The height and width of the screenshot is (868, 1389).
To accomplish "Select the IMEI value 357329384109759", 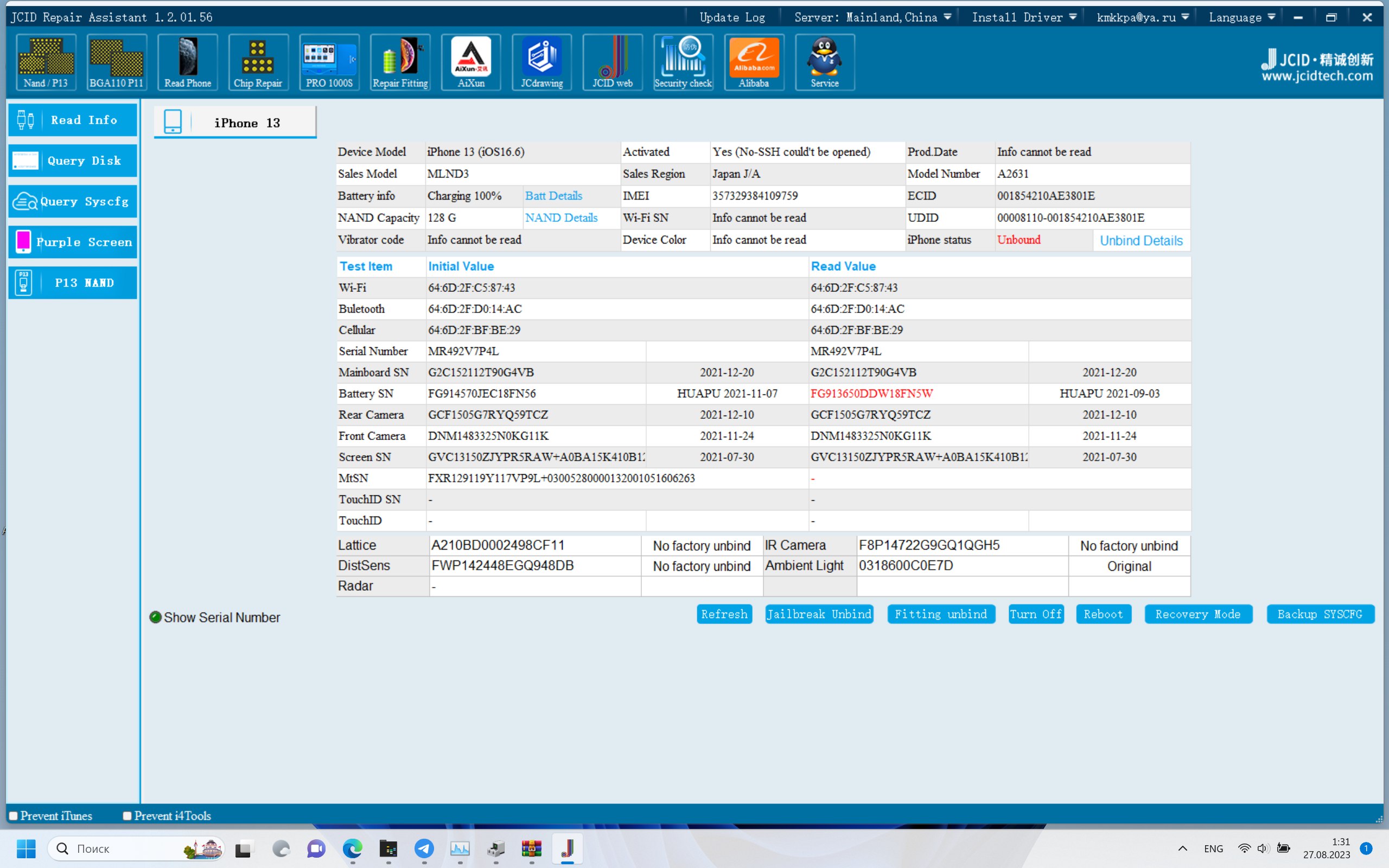I will (x=755, y=196).
